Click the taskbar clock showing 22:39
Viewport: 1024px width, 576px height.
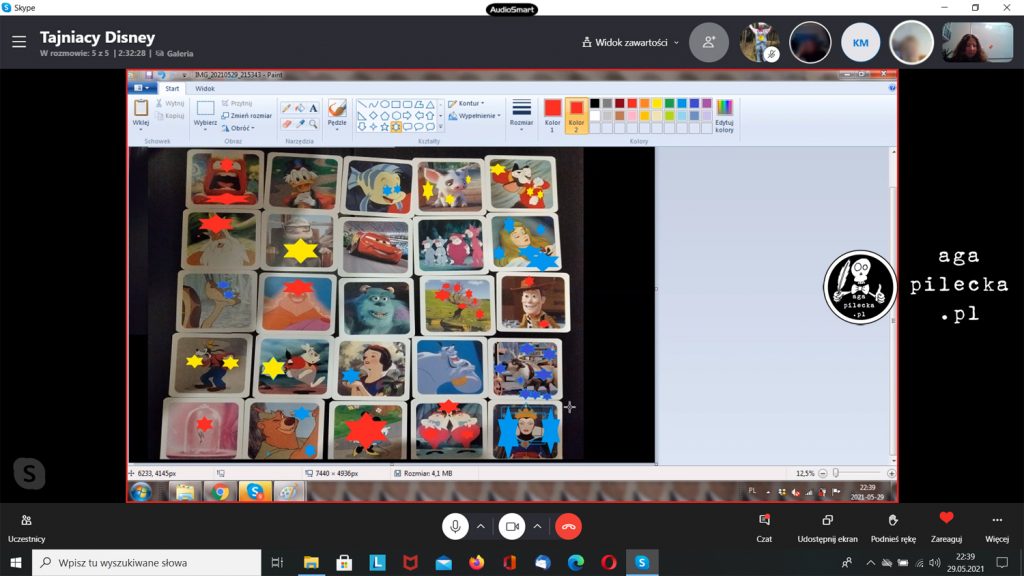coord(965,562)
